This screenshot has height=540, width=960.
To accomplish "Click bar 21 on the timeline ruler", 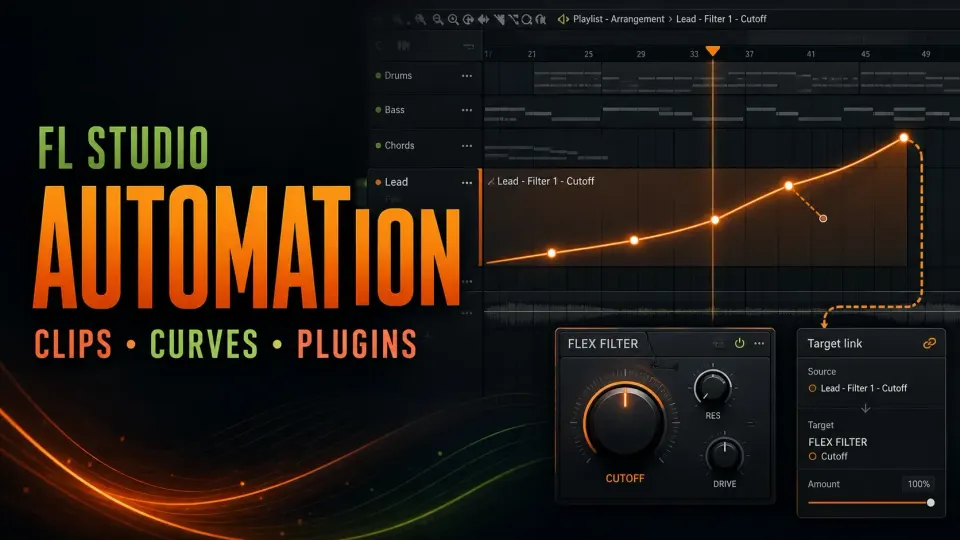I will click(x=531, y=54).
